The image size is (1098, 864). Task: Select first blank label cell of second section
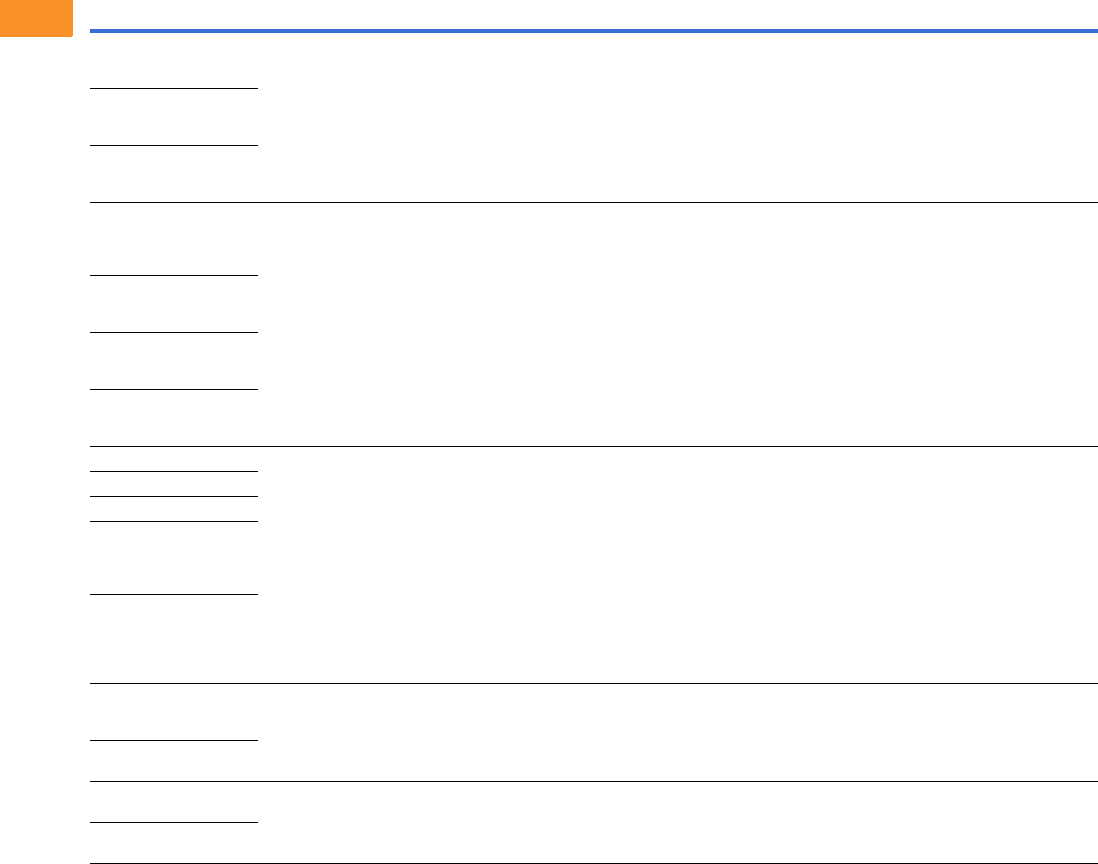174,239
